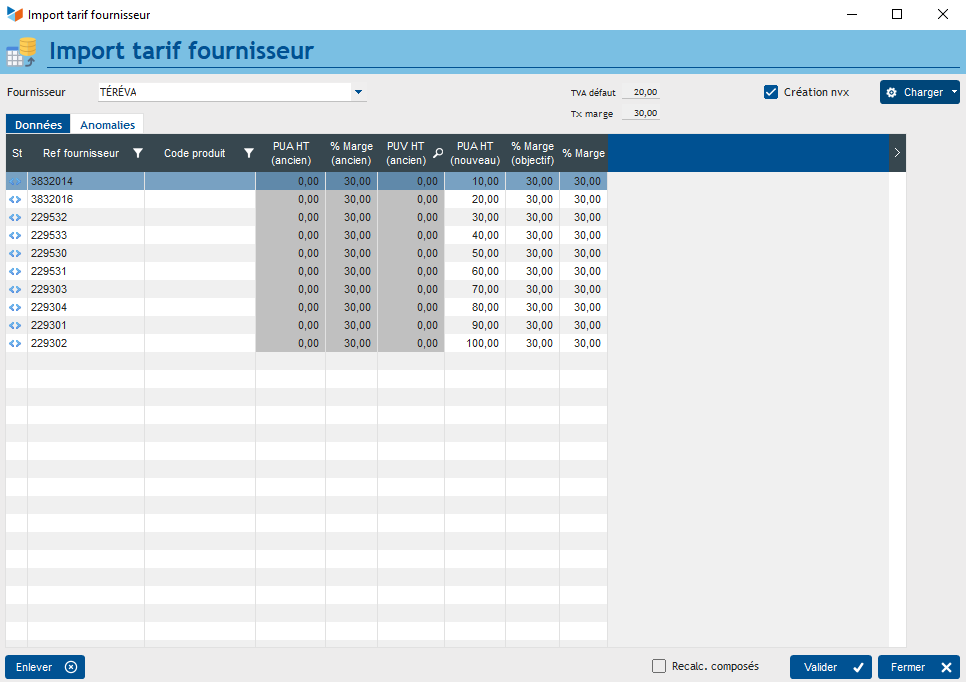Click the status icon for row 229303
The width and height of the screenshot is (966, 682).
coord(16,290)
